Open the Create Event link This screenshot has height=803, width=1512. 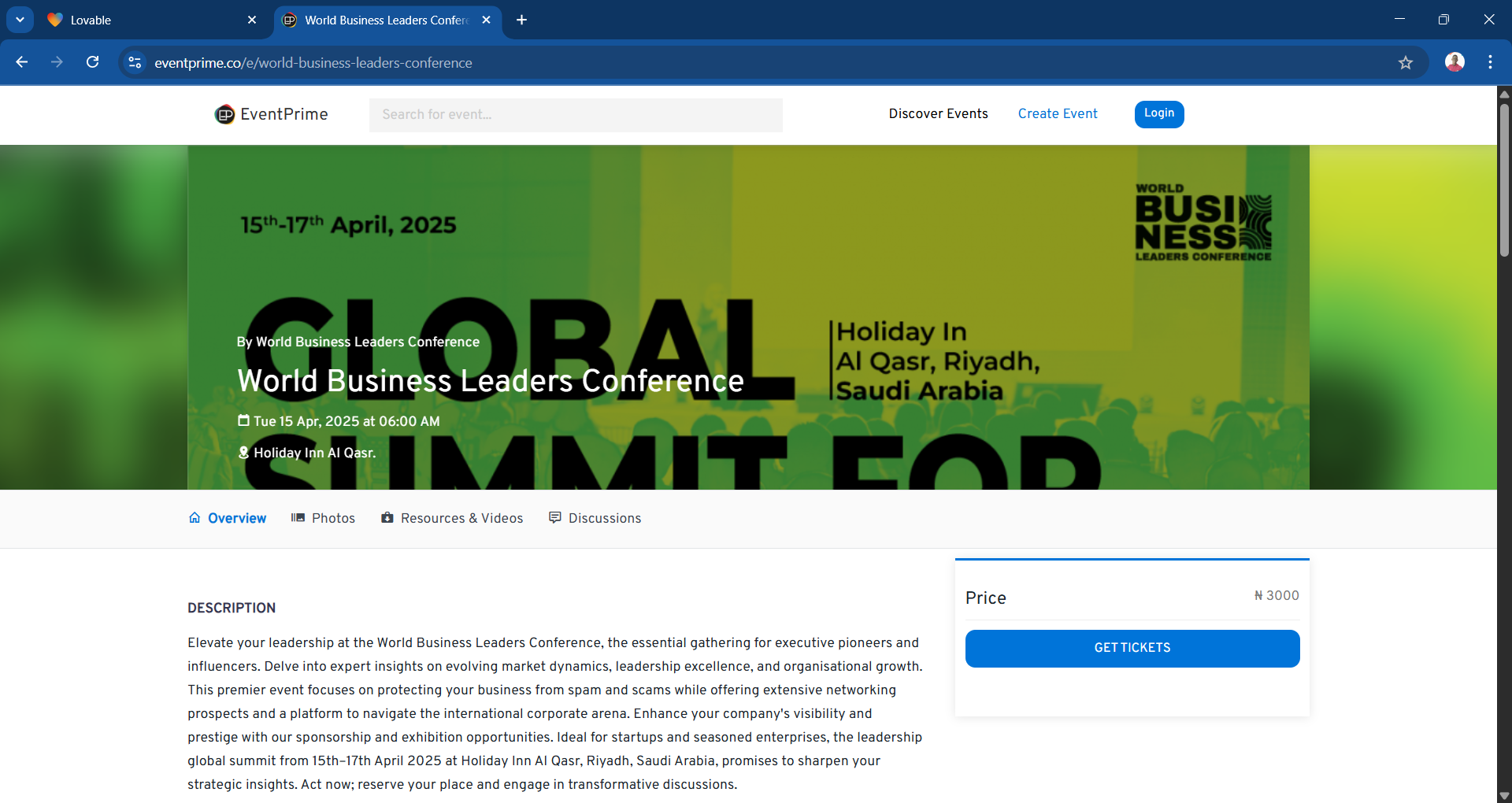[1058, 114]
